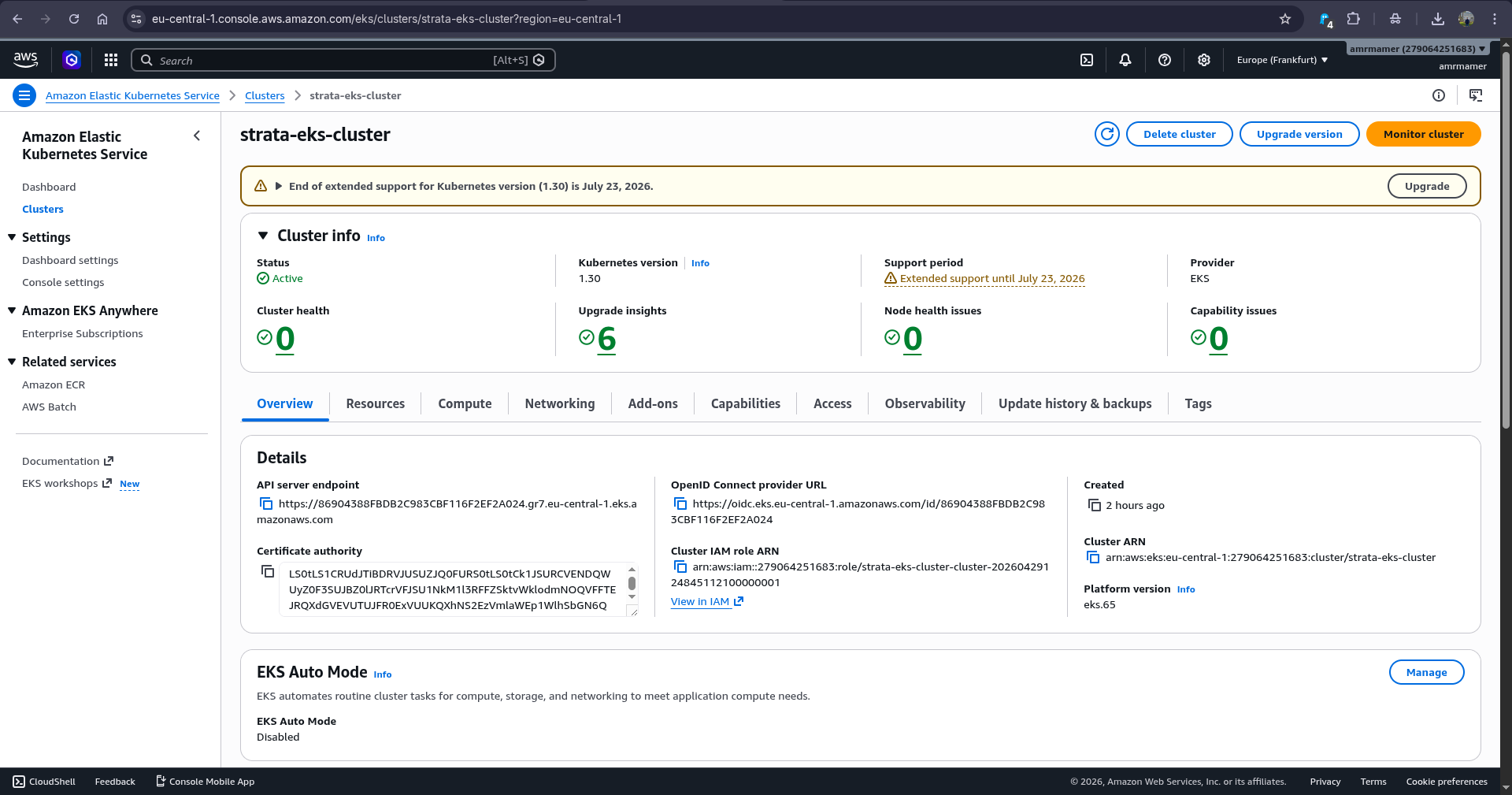Bookmark this page with star icon
The height and width of the screenshot is (795, 1512).
[1285, 19]
